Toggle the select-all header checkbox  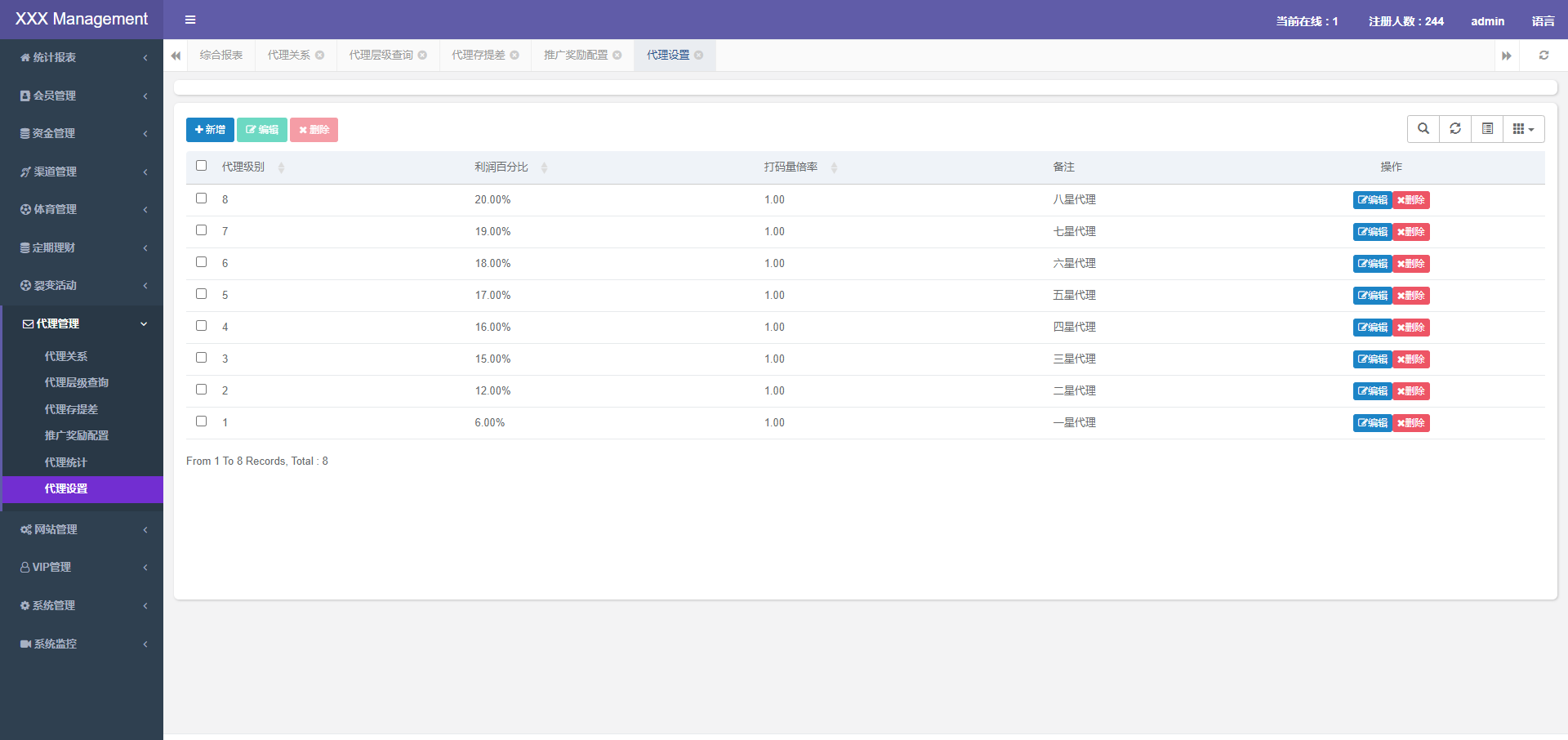point(202,166)
